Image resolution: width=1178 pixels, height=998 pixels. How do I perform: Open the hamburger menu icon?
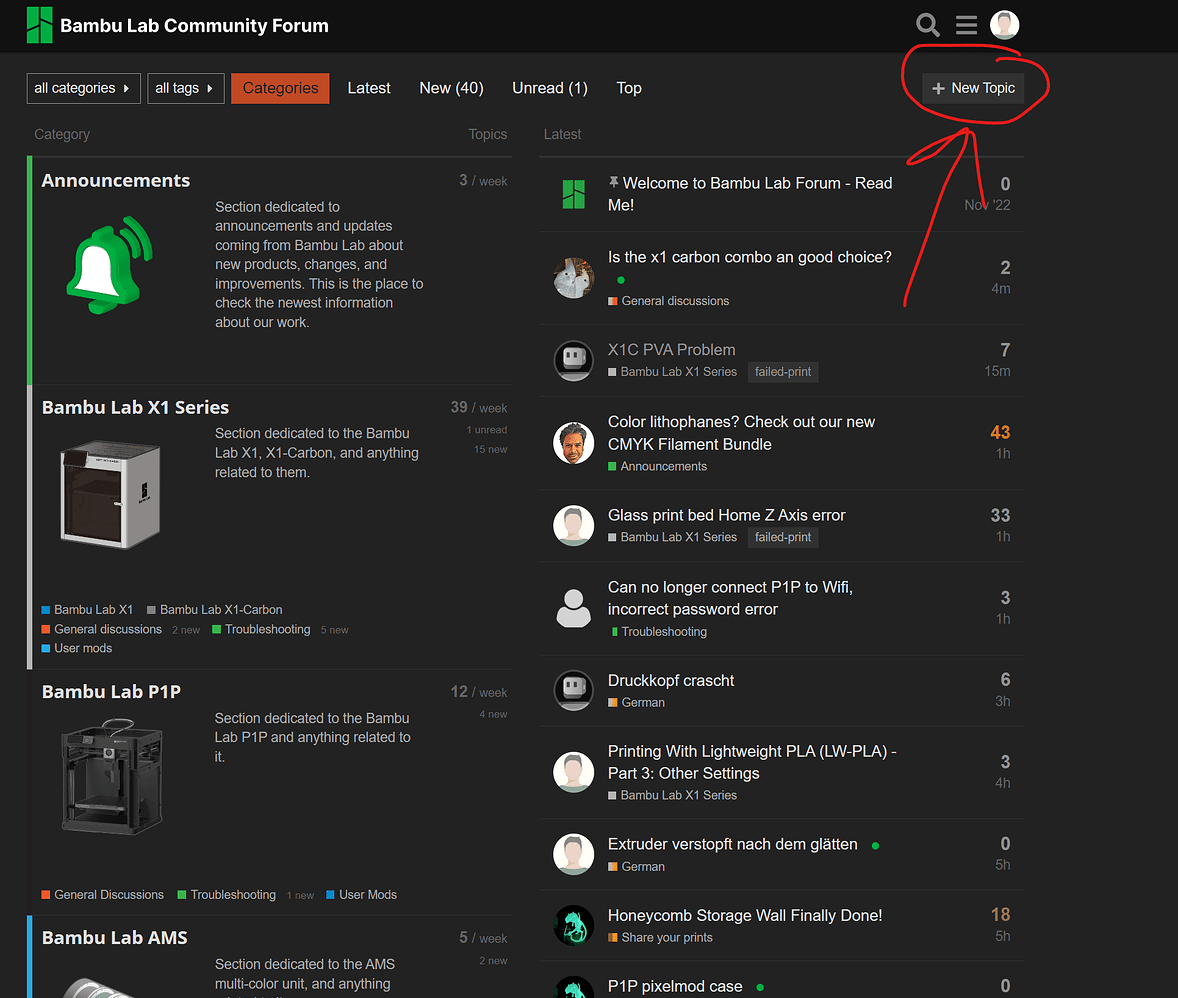[966, 25]
